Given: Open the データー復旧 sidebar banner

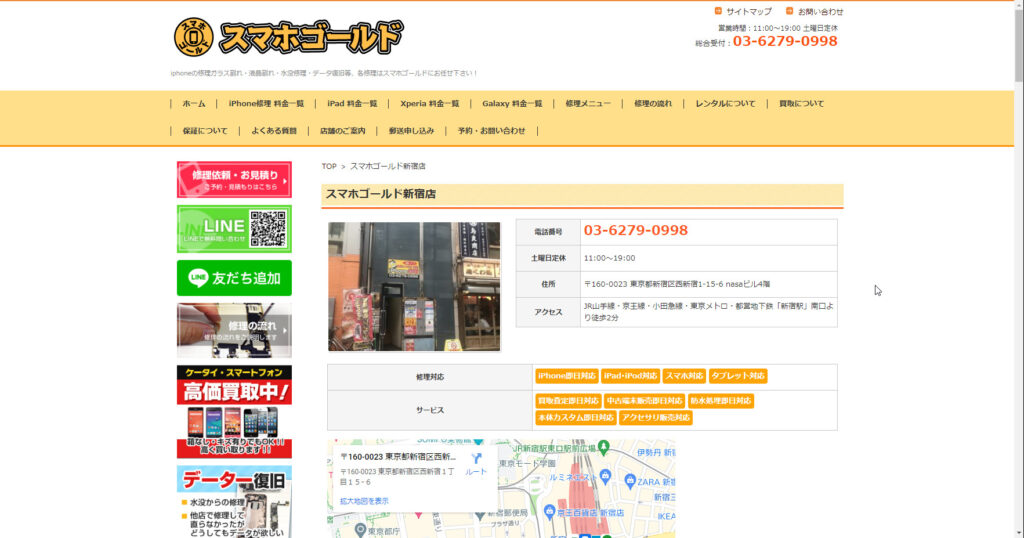Looking at the screenshot, I should coord(234,501).
